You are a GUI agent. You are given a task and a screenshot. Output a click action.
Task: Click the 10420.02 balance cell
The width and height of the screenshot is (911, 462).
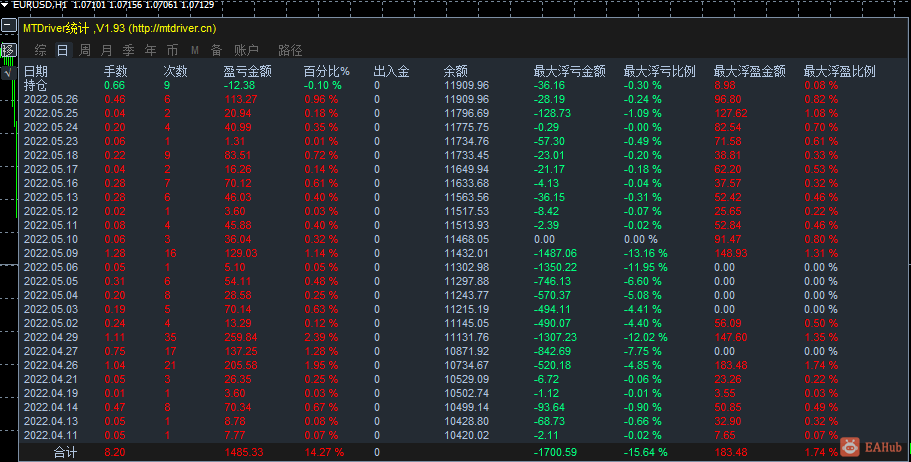point(467,435)
